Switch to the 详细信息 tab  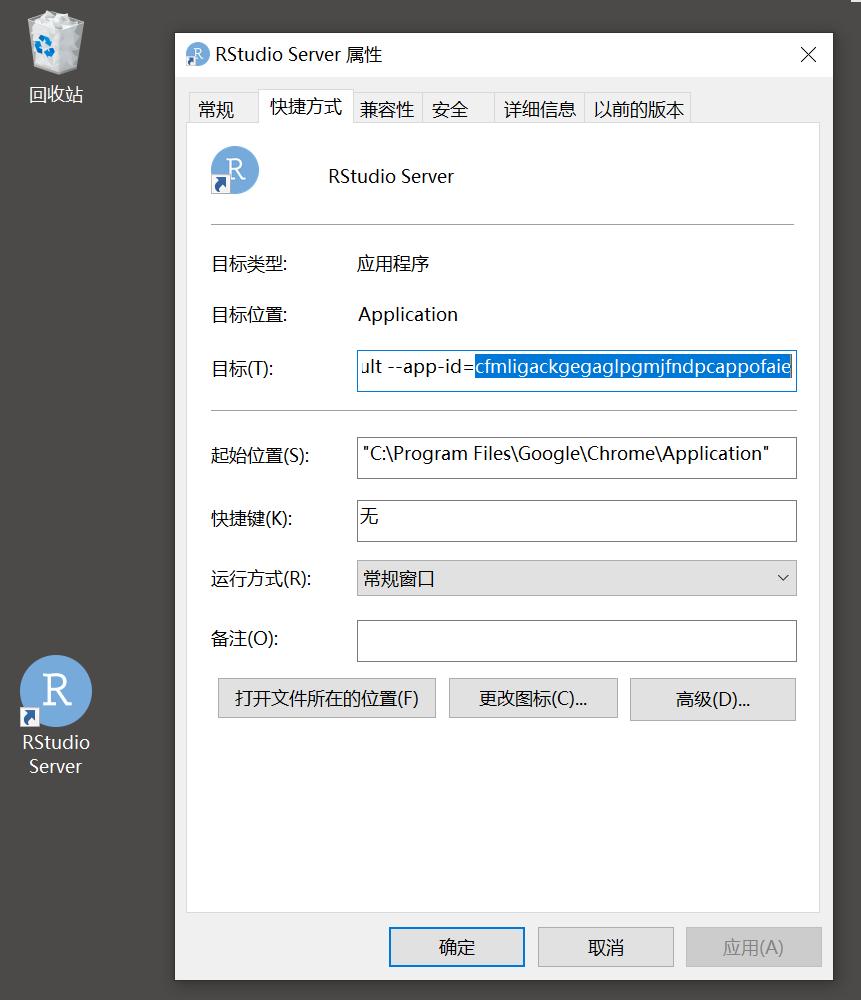pos(540,109)
